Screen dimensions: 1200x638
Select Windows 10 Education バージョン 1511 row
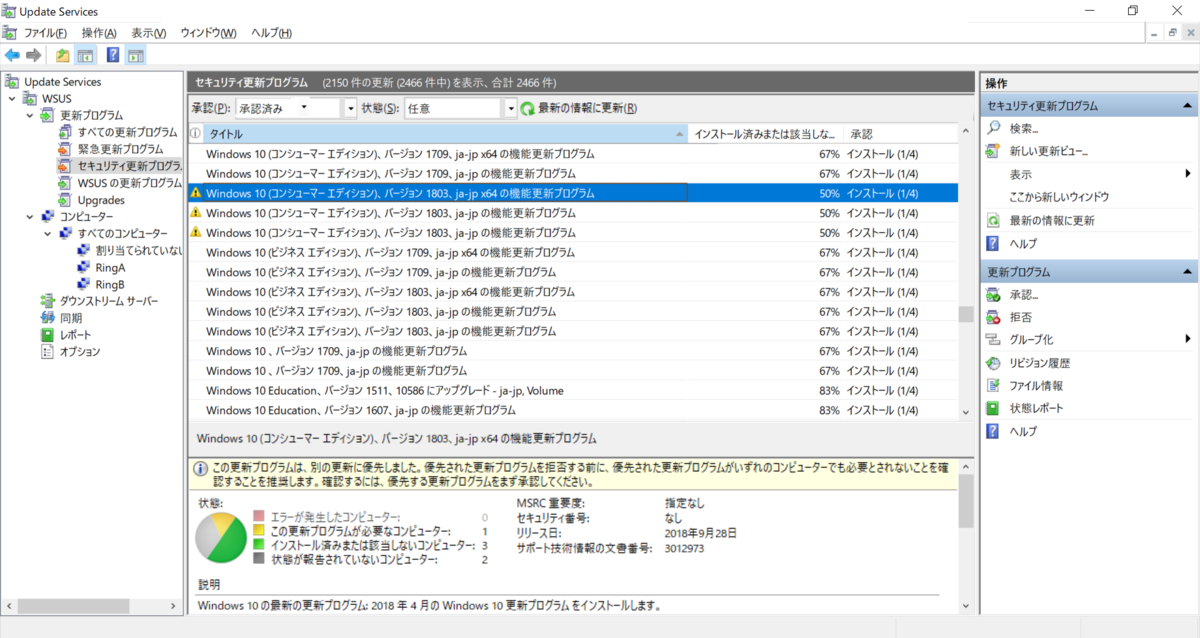[x=573, y=390]
